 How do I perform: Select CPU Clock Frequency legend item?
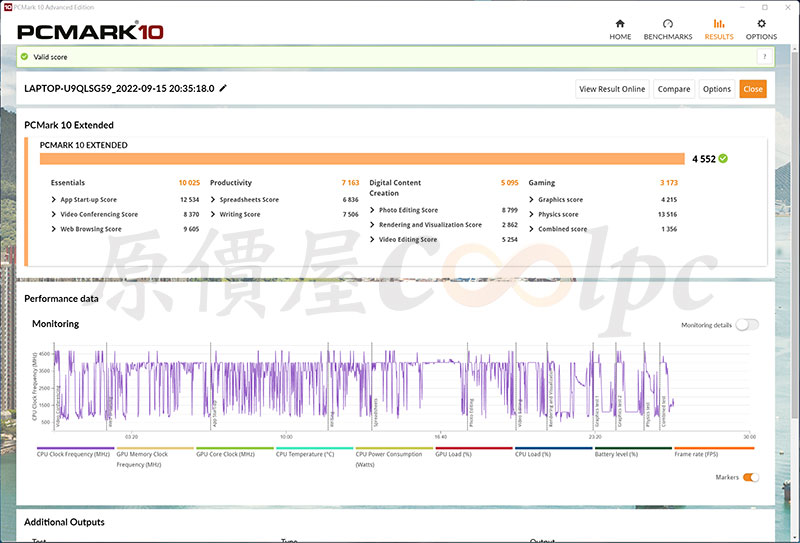click(x=74, y=454)
